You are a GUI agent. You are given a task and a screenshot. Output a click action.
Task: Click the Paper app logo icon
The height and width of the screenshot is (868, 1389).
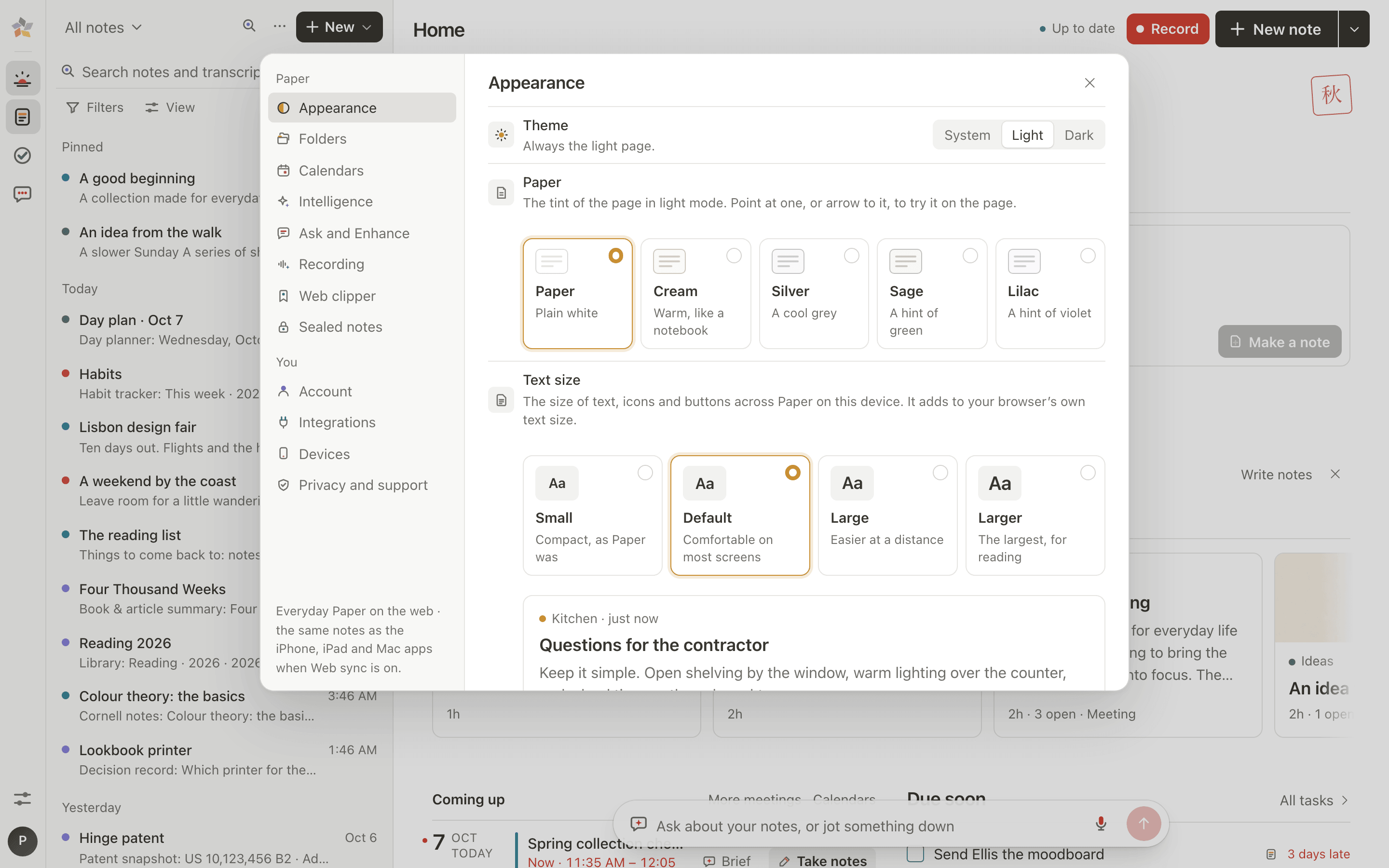point(23,27)
